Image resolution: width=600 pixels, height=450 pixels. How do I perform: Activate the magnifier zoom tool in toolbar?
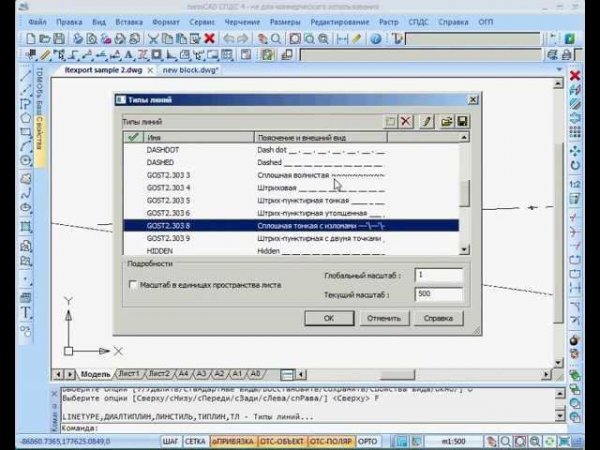(276, 39)
